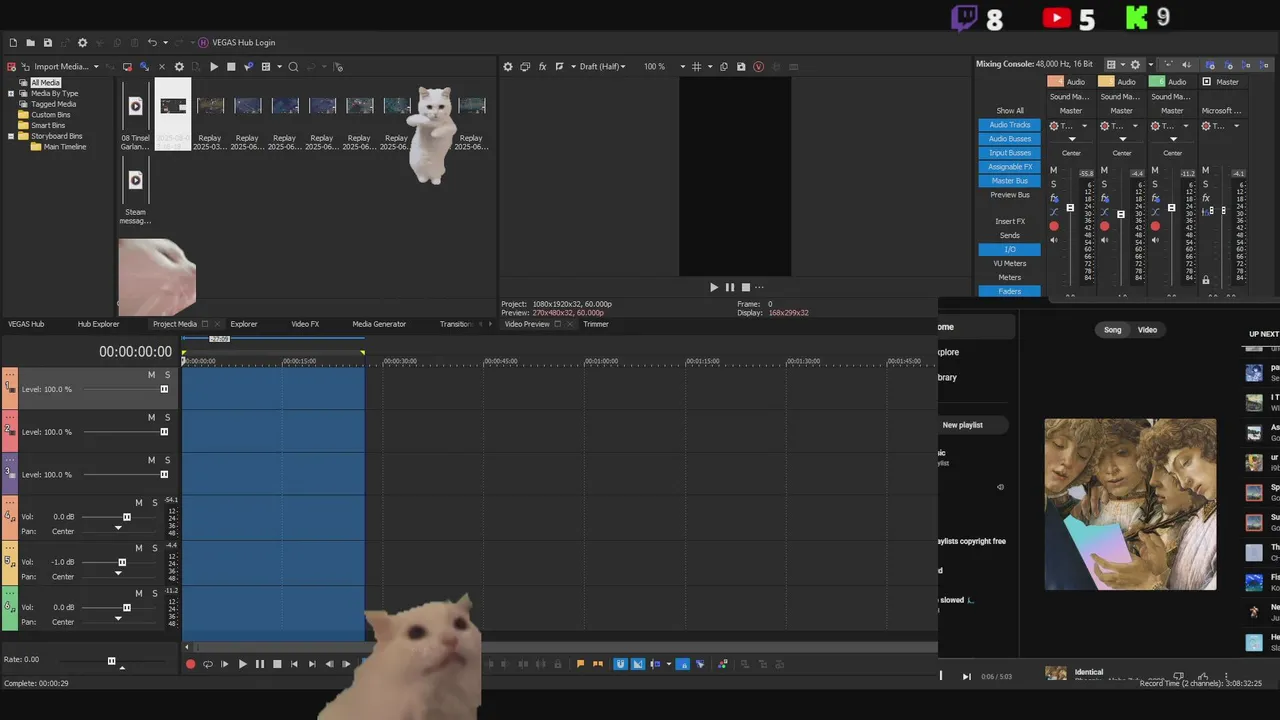Toggle snapping magnet icon in timeline toolbar
Viewport: 1280px width, 720px height.
(x=620, y=664)
